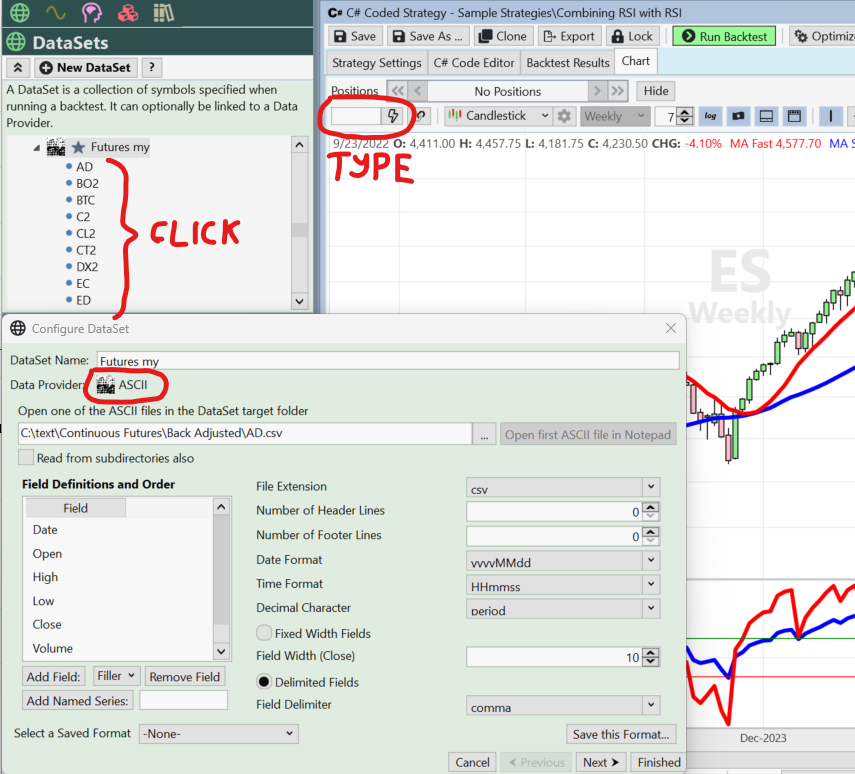
Task: Go to next position arrow
Action: [x=598, y=91]
